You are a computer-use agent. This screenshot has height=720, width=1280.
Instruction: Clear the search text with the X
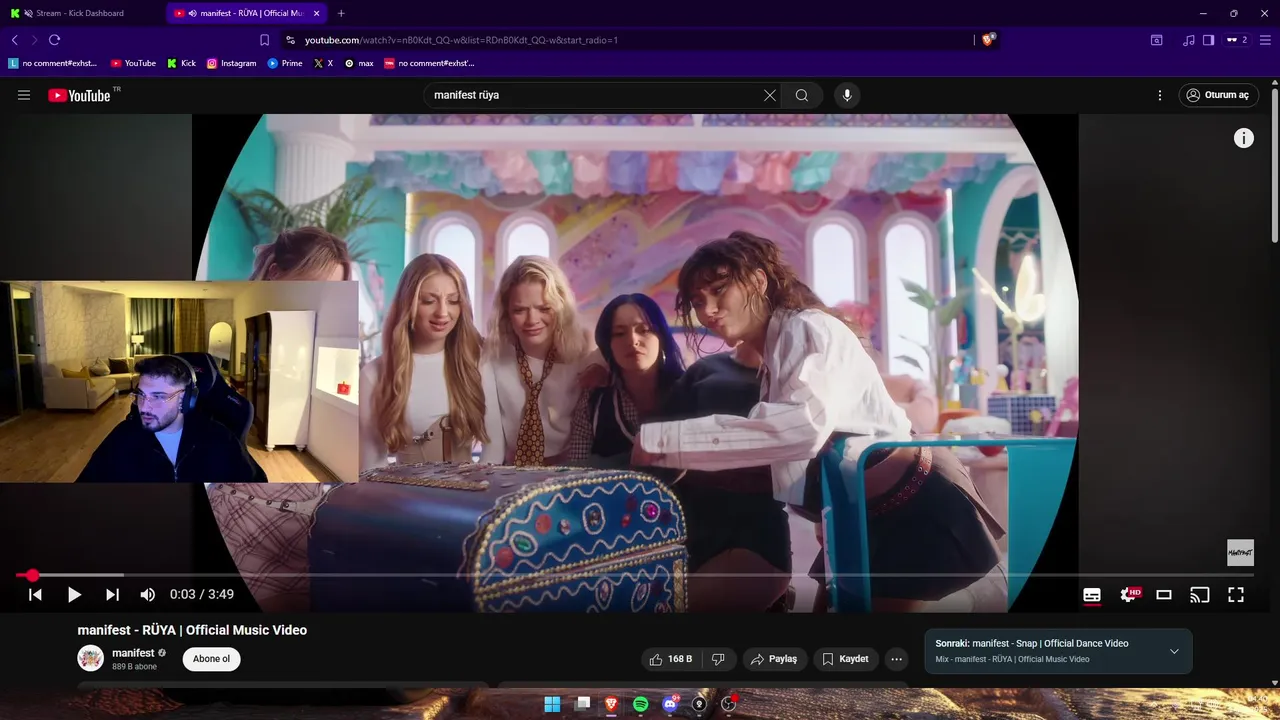(770, 95)
